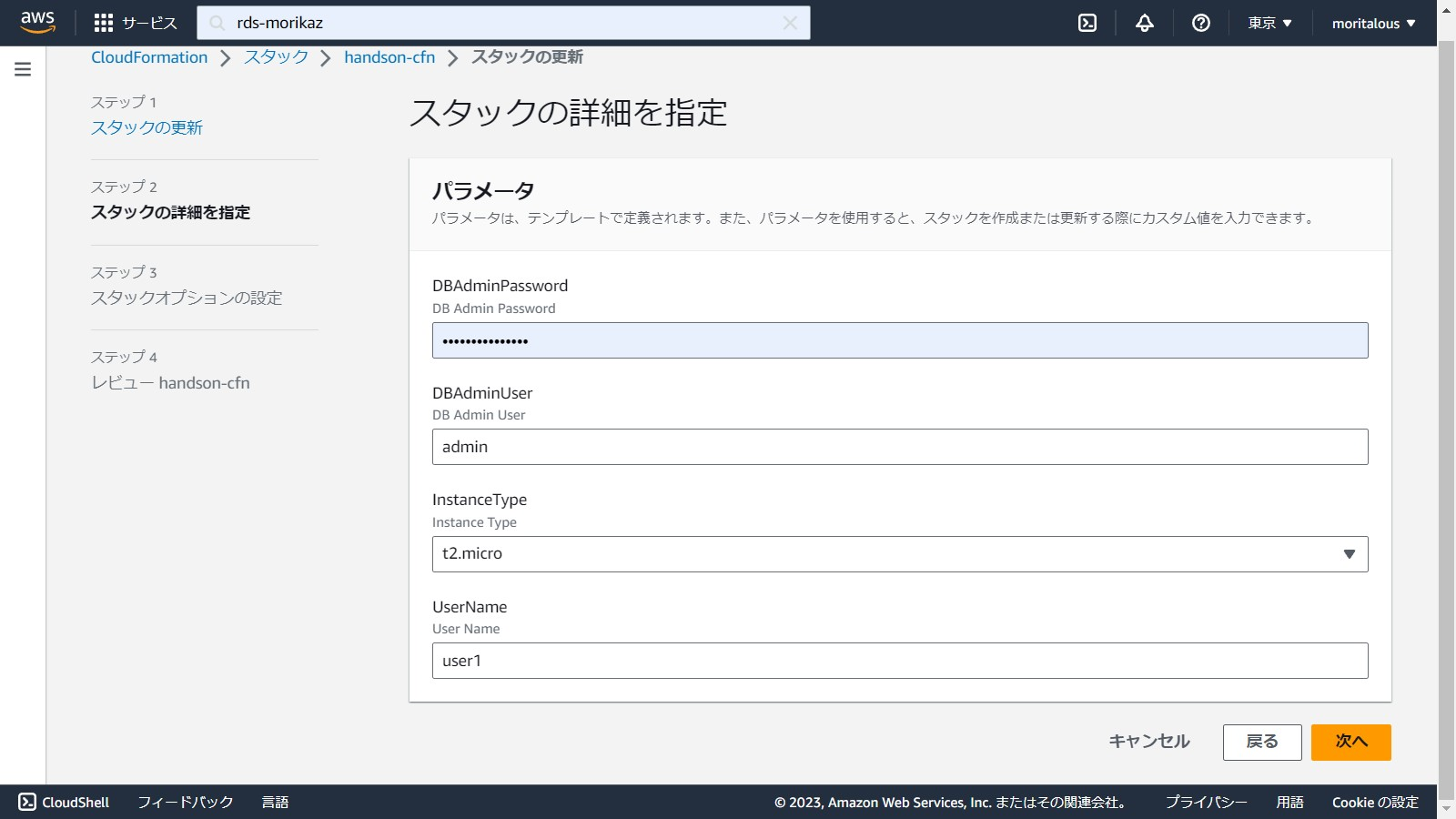This screenshot has height=819, width=1456.
Task: Open the handson-cfn breadcrumb link
Action: click(x=389, y=57)
